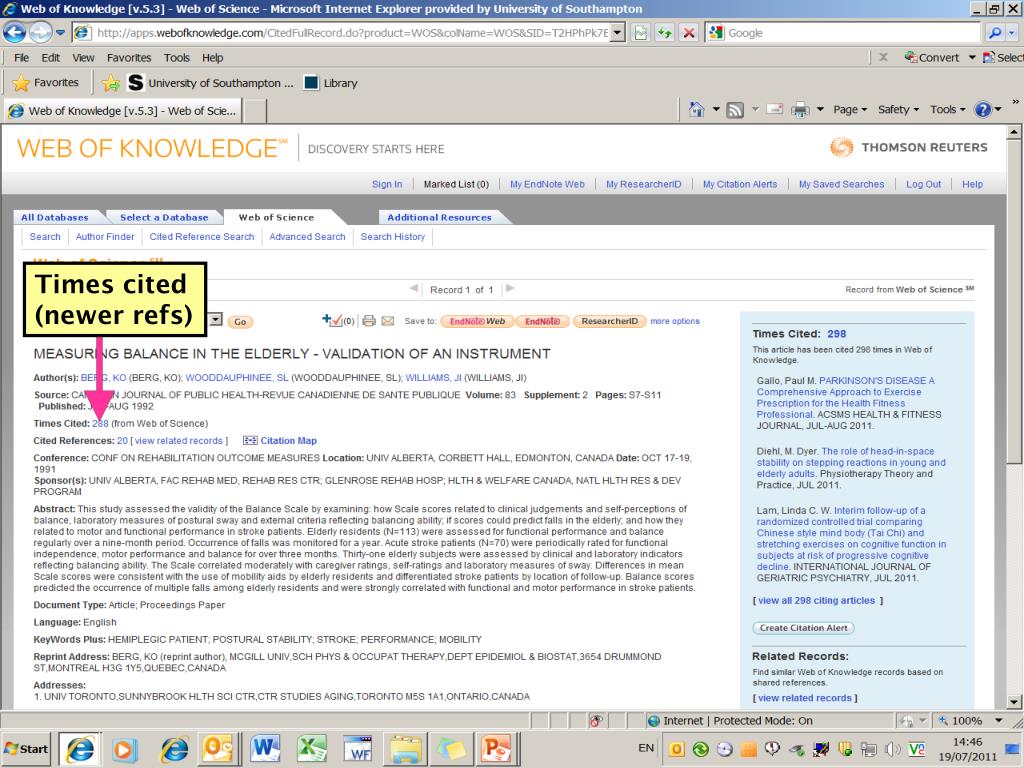
Task: Add to Favorites bar star icon
Action: 110,83
